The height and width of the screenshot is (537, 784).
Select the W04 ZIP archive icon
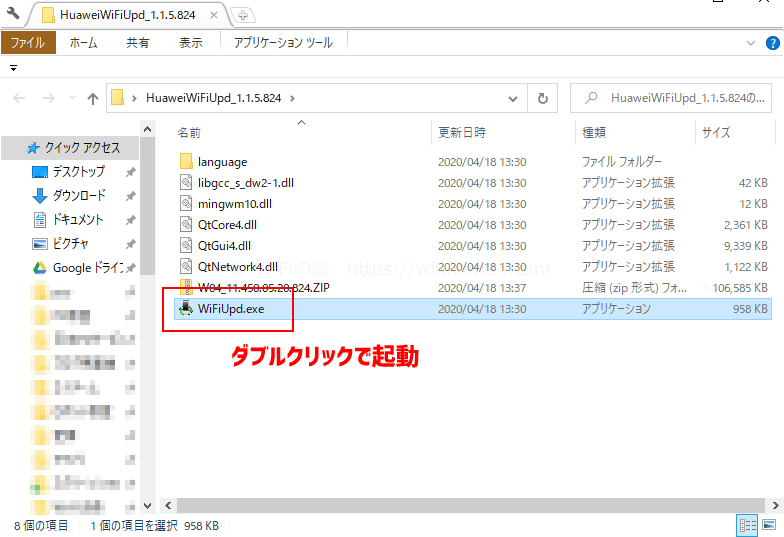click(x=186, y=288)
